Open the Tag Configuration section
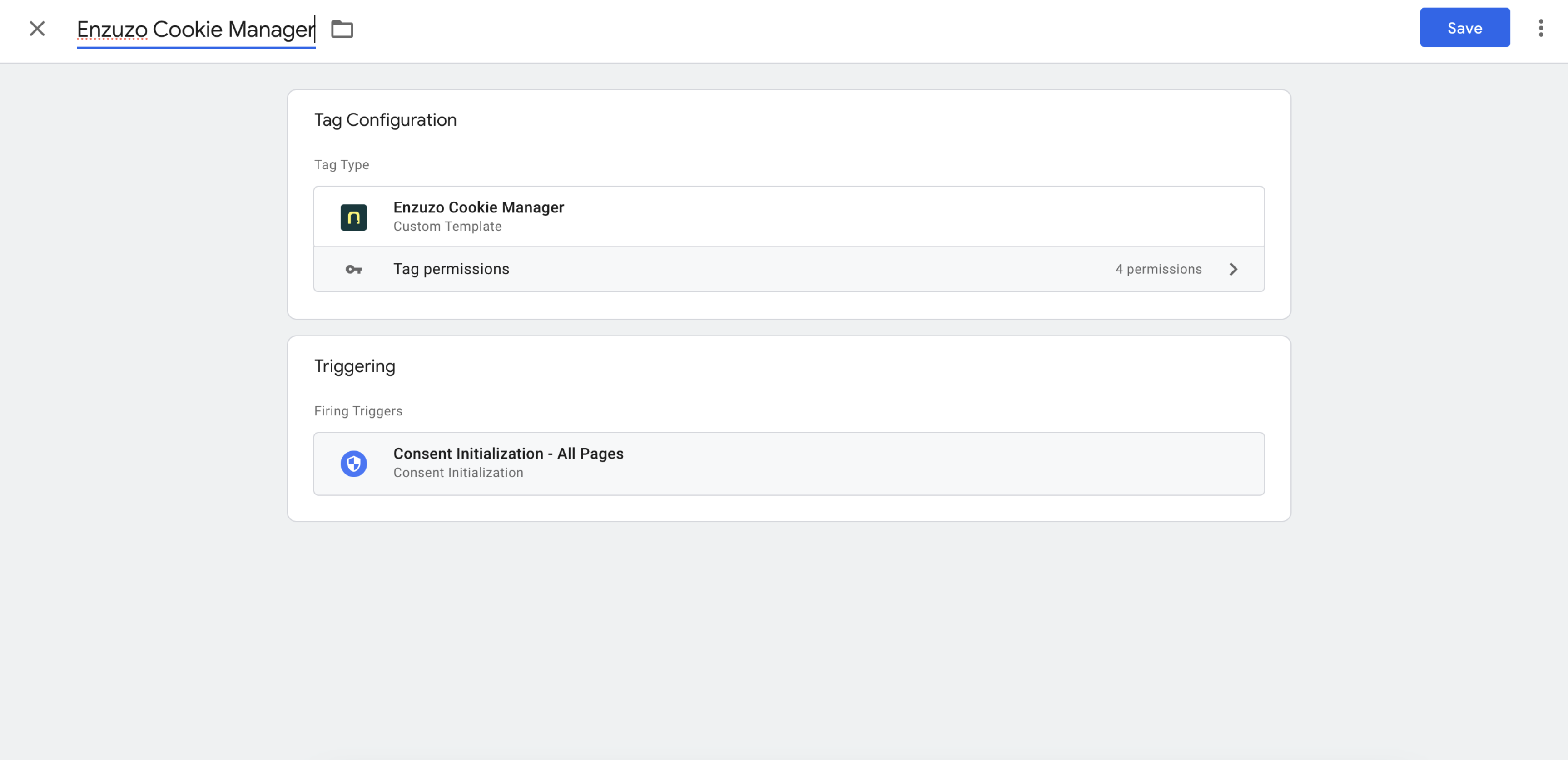This screenshot has height=760, width=1568. 385,120
